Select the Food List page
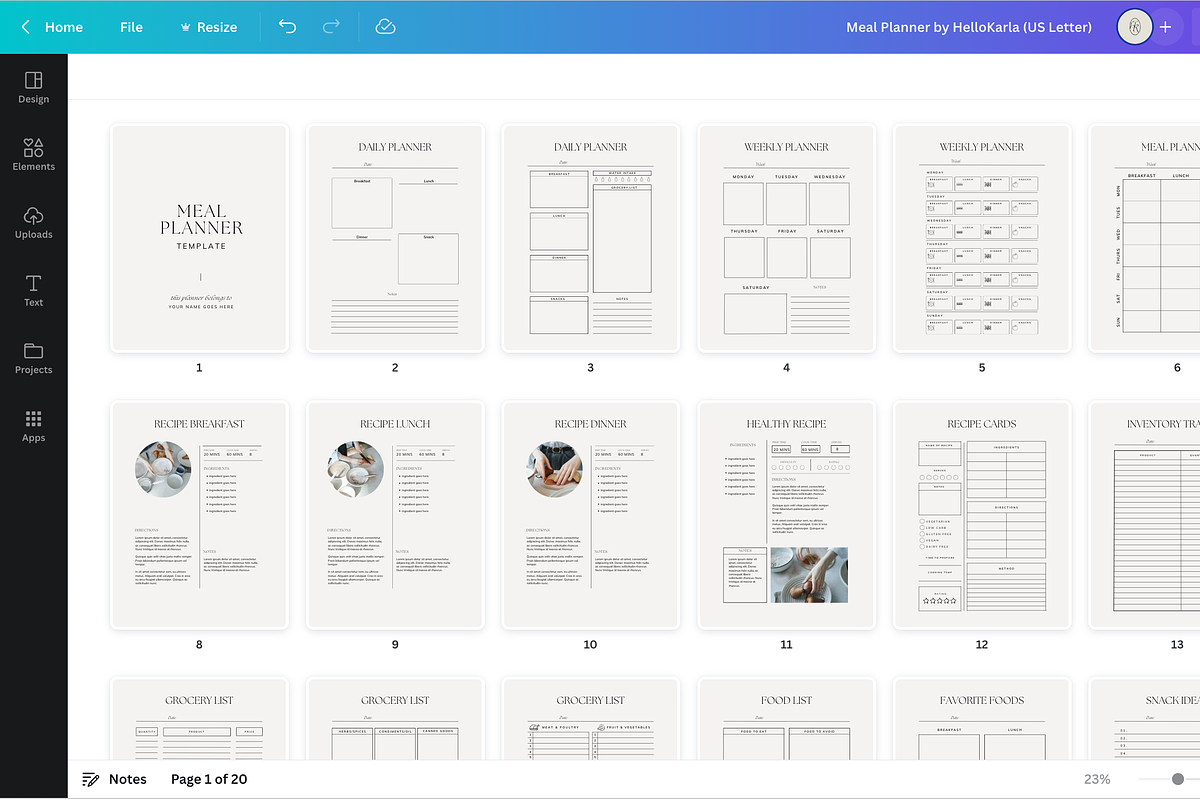 click(786, 720)
